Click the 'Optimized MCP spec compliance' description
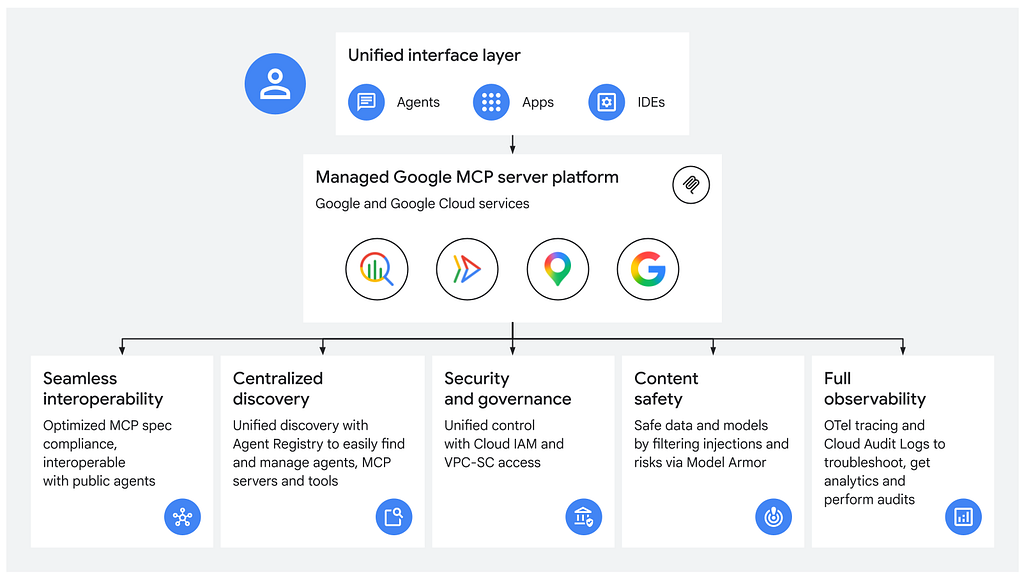Viewport: 1024px width, 578px height. pos(108,453)
